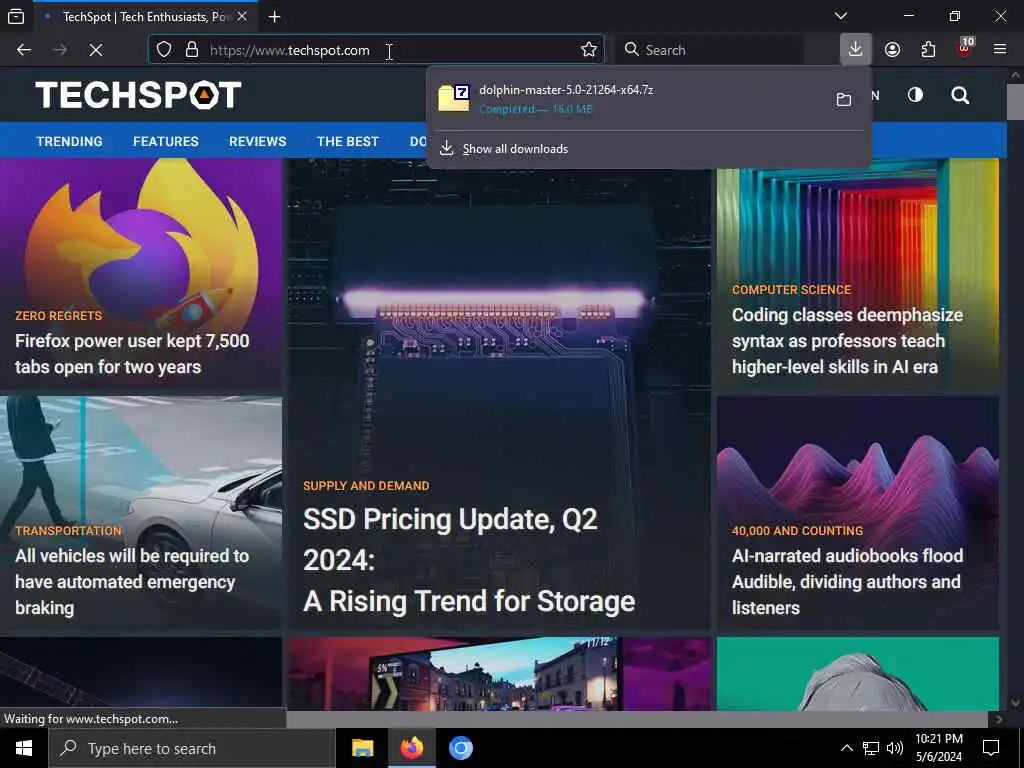Image resolution: width=1024 pixels, height=768 pixels.
Task: Open the extensions puzzle piece icon
Action: point(928,50)
